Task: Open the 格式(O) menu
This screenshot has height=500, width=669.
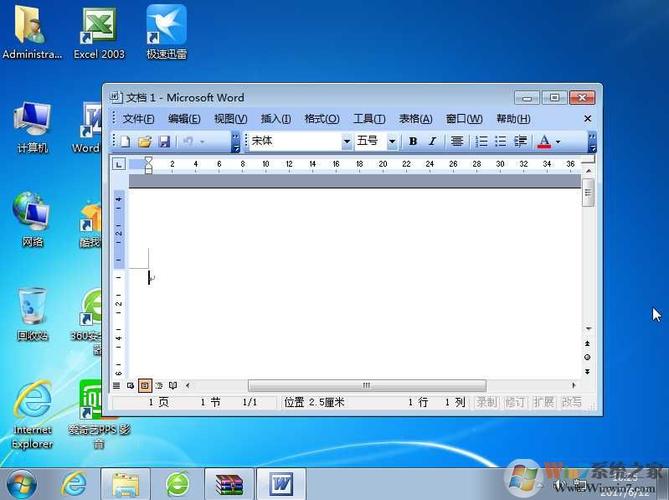Action: (x=322, y=119)
